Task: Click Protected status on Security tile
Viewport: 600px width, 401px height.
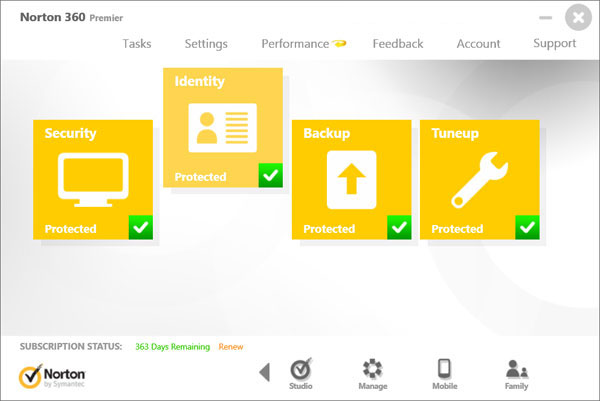Action: (70, 229)
